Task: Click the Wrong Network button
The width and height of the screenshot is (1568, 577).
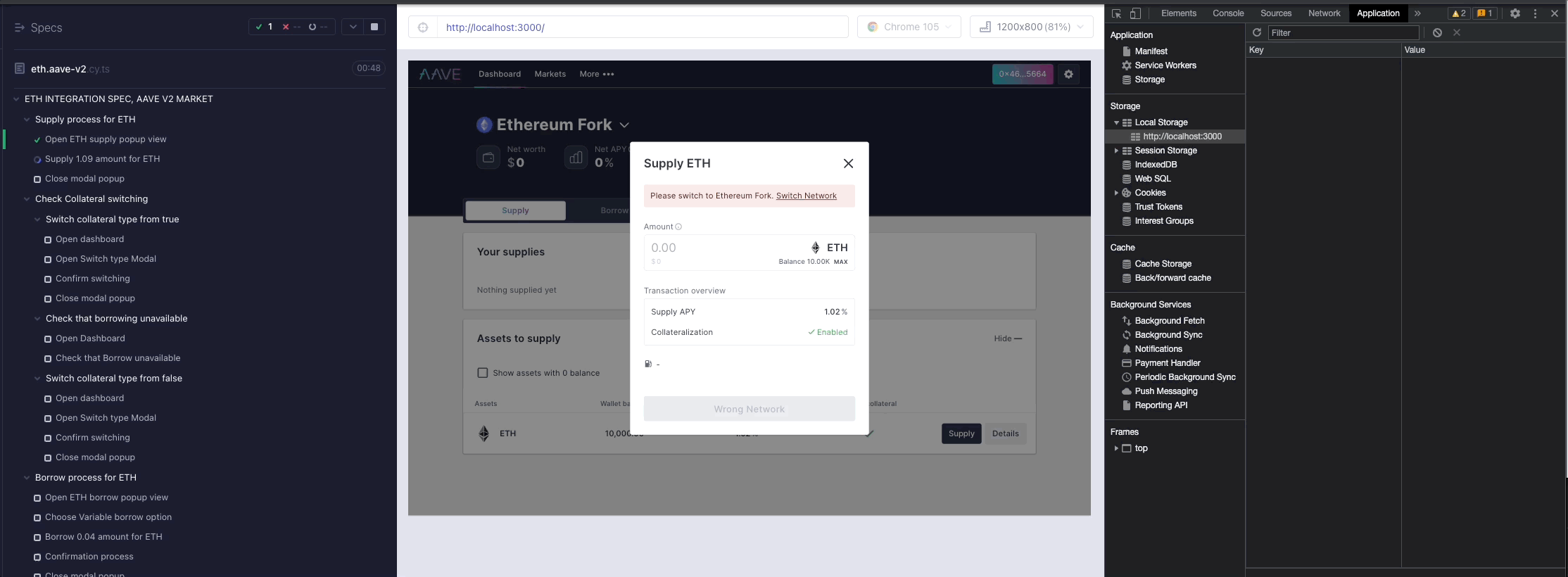Action: tap(749, 409)
